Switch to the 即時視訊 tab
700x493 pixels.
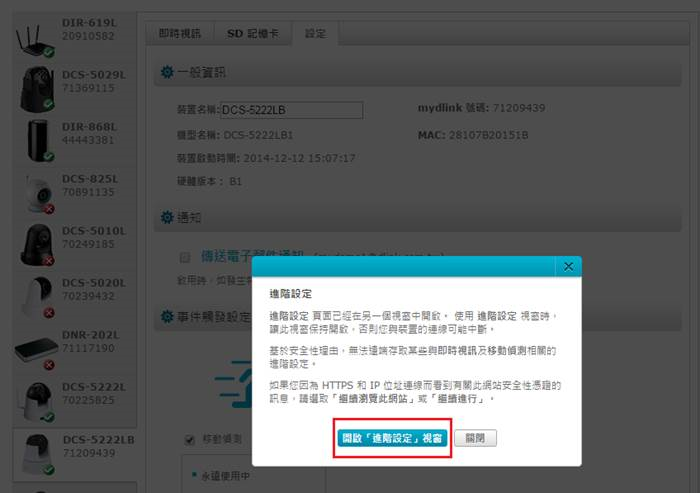pos(180,34)
